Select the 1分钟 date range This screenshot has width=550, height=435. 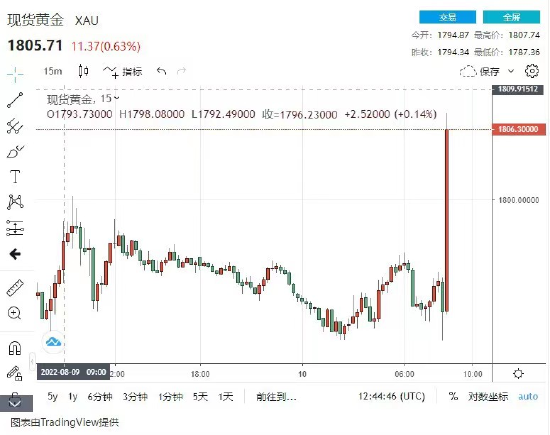[x=170, y=397]
